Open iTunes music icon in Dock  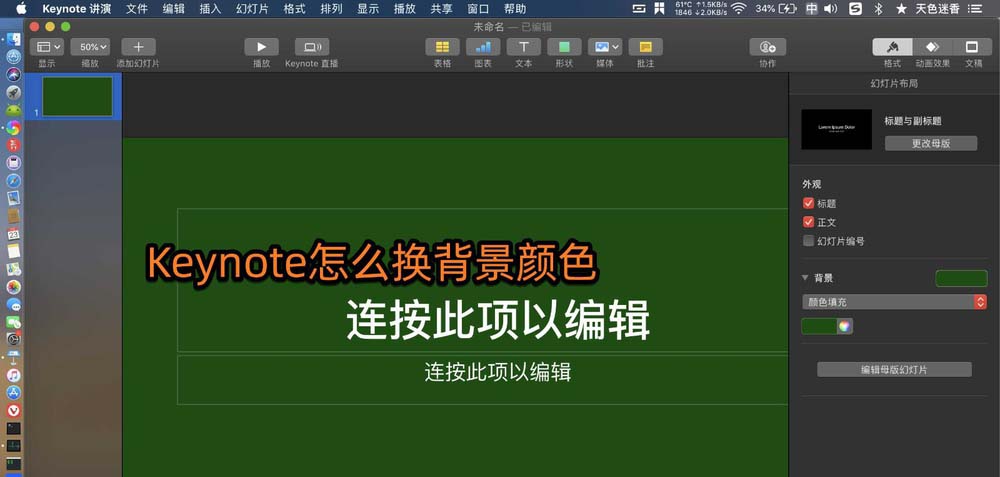(x=13, y=375)
